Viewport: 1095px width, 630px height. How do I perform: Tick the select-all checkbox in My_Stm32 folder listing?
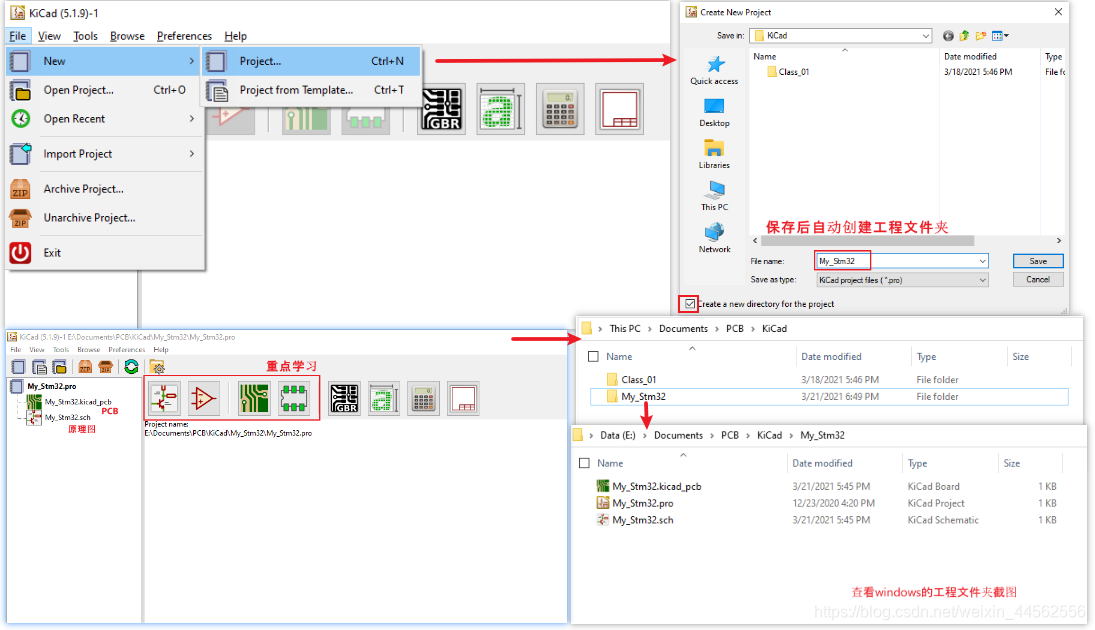(x=585, y=463)
